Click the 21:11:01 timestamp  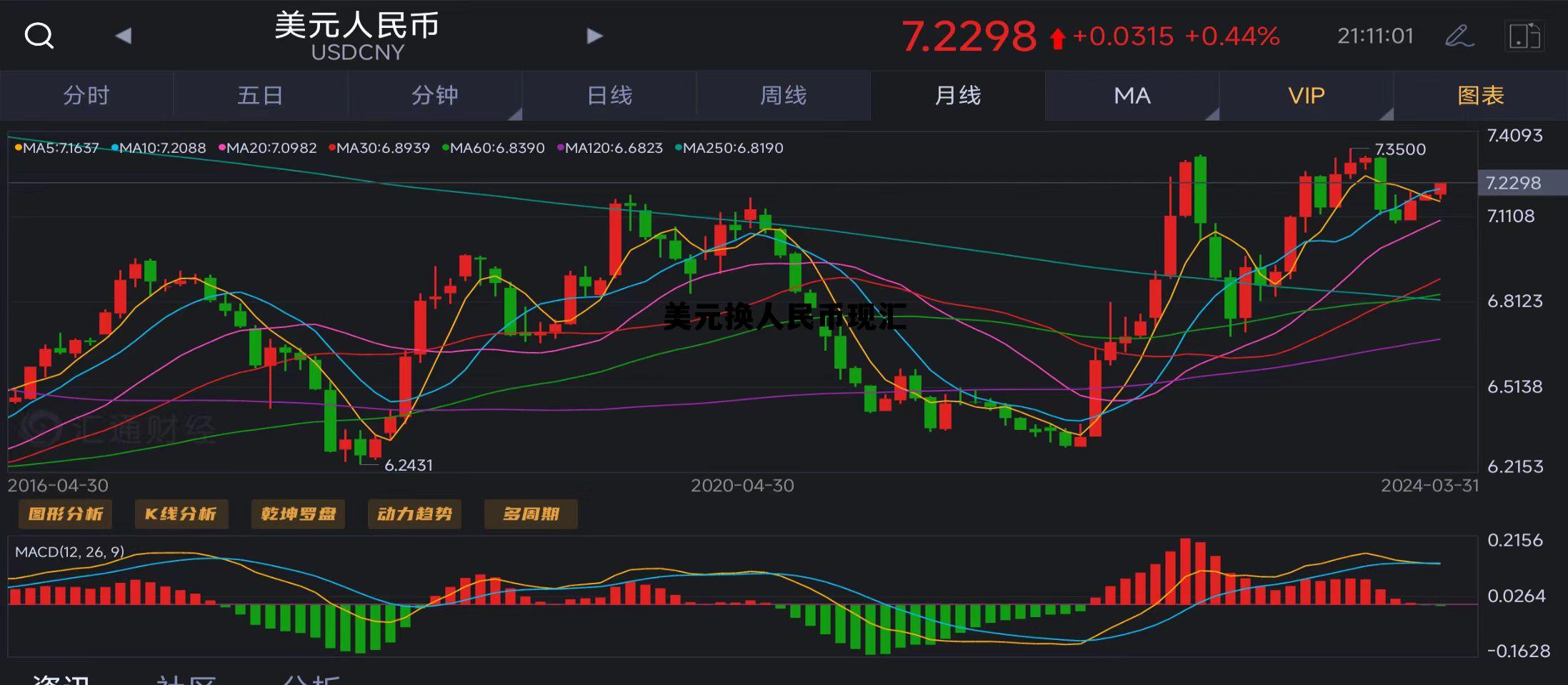click(x=1375, y=36)
